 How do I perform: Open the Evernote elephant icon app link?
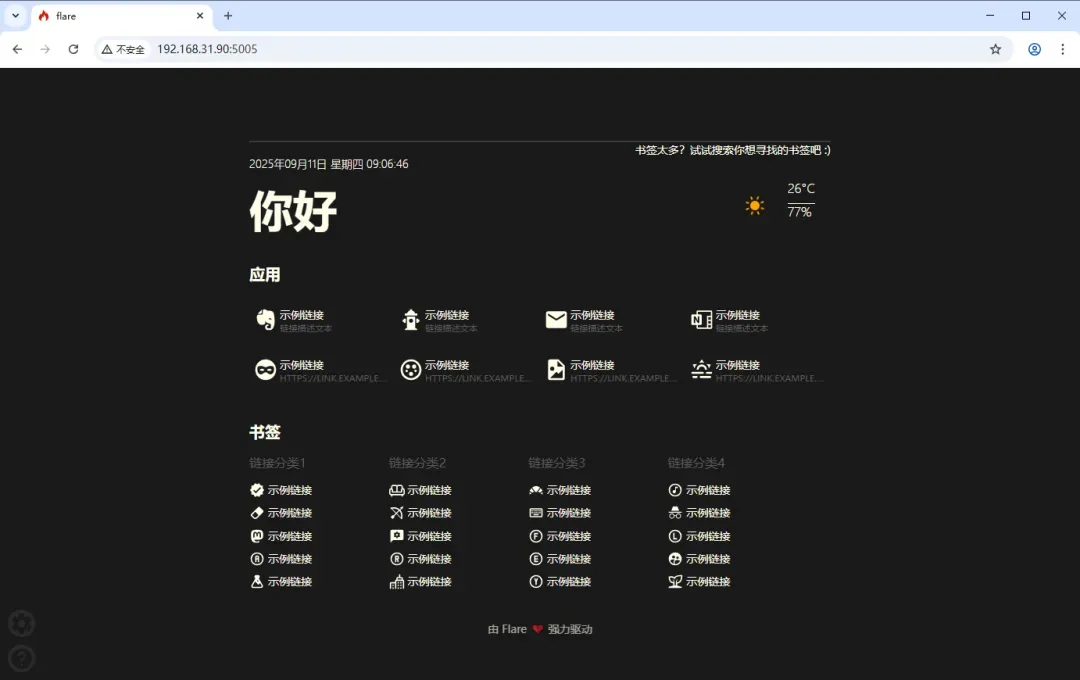[x=265, y=320]
